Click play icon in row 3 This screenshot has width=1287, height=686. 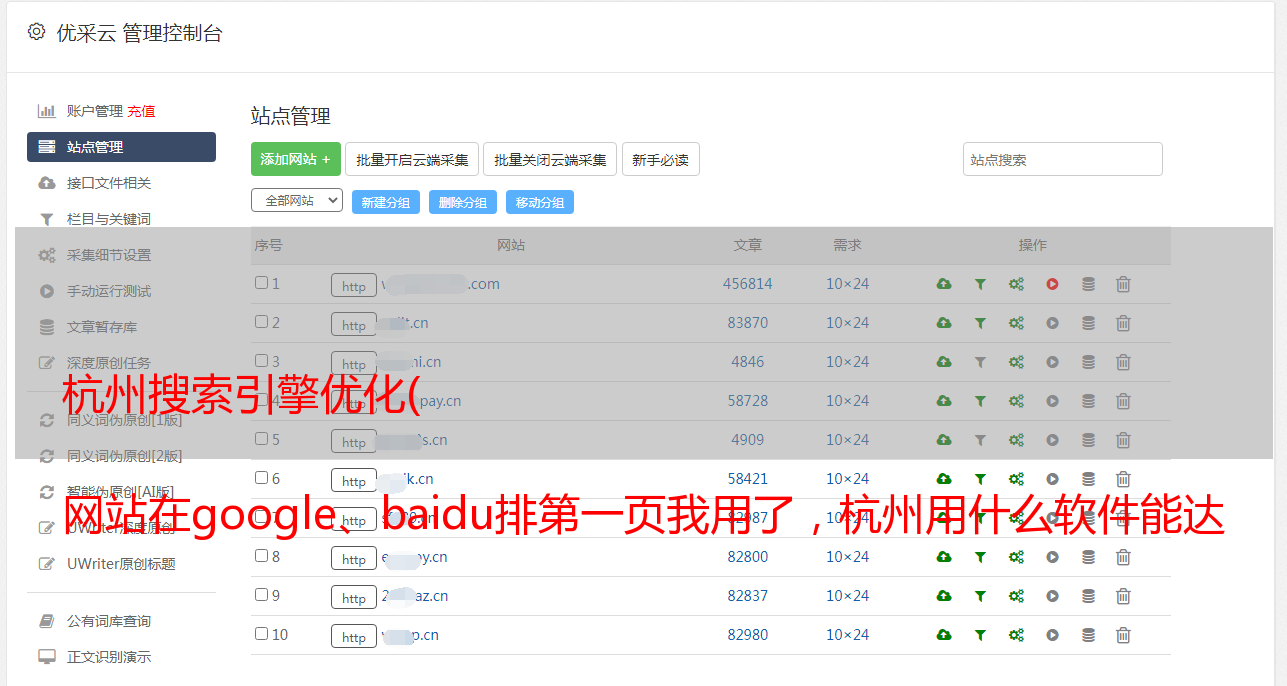[1052, 362]
